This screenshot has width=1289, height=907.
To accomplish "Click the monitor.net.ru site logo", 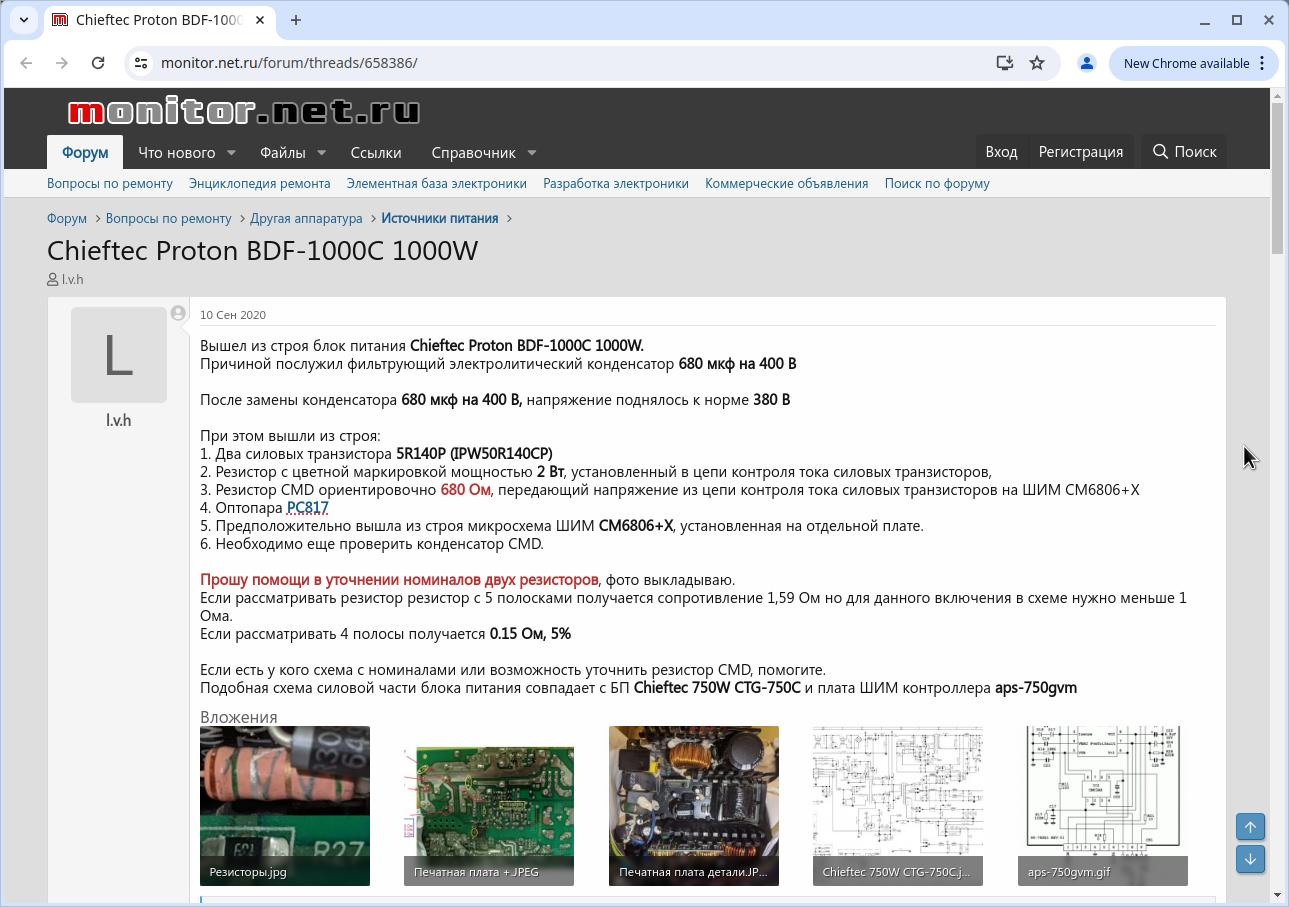I will tap(244, 111).
